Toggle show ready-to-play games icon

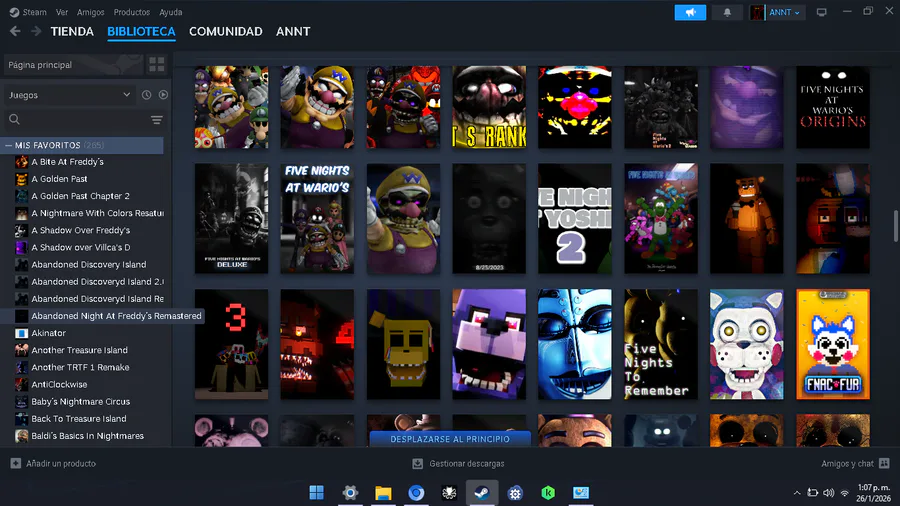pos(163,95)
